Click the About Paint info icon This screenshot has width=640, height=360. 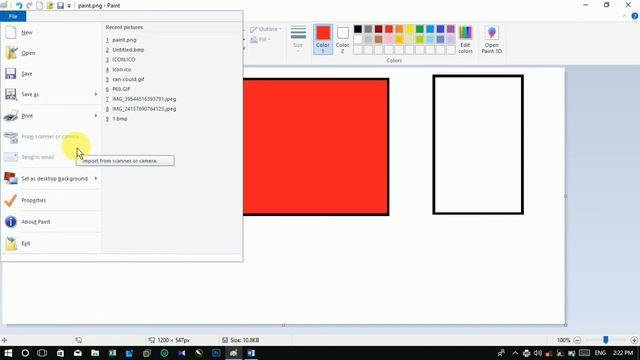pos(11,222)
